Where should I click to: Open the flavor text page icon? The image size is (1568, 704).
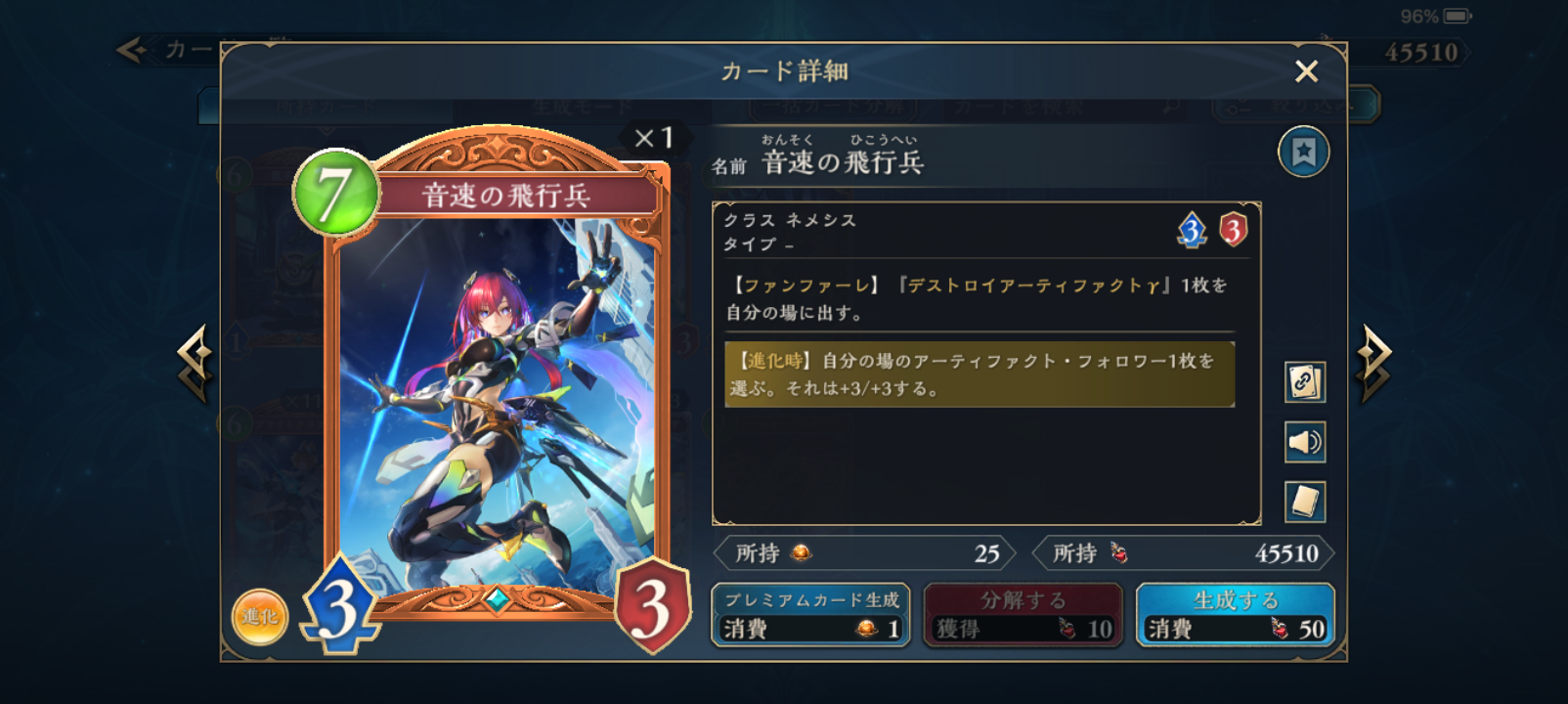point(1305,502)
